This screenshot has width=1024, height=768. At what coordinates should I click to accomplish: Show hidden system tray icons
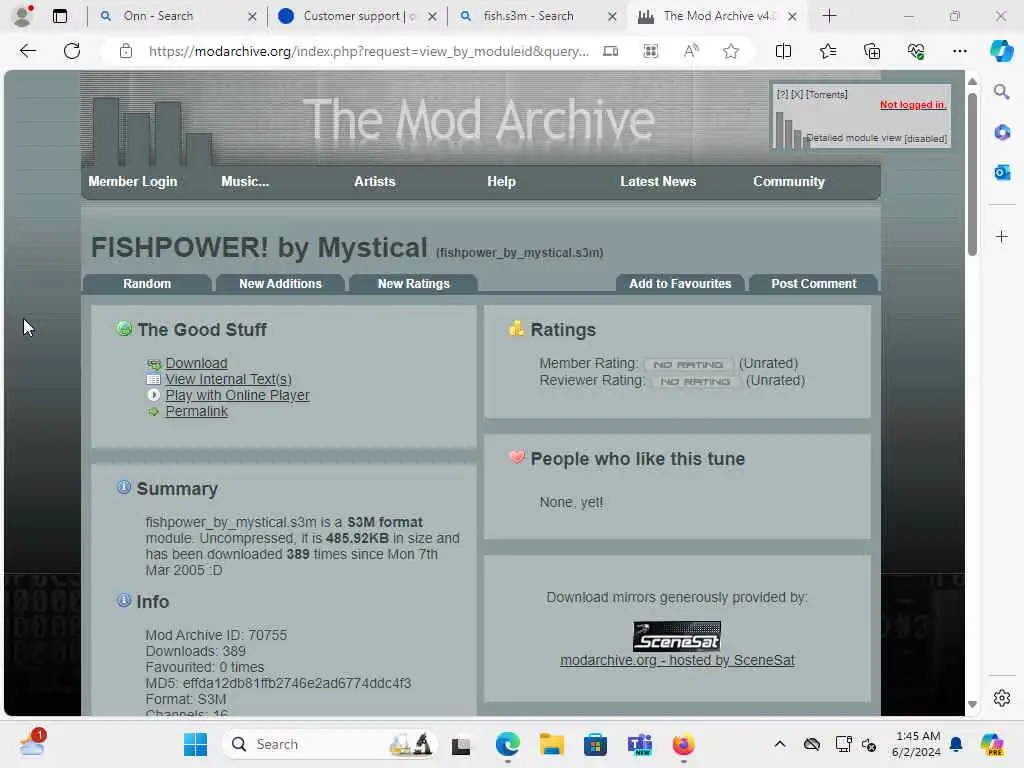780,744
